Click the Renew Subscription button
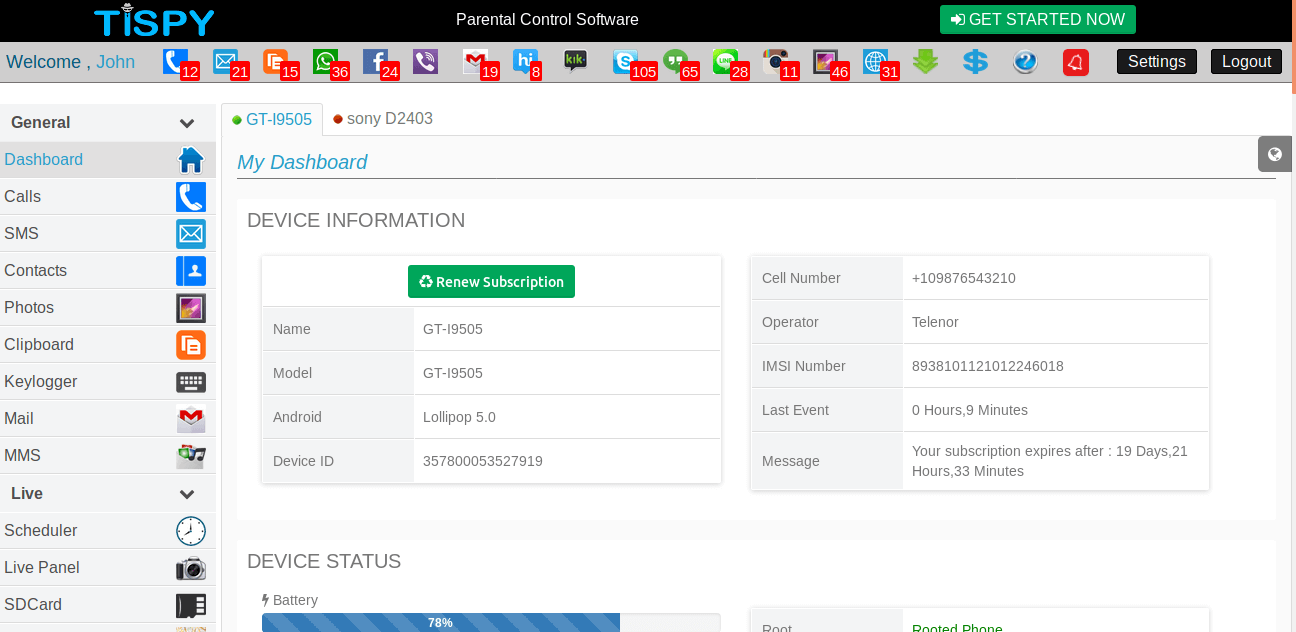 click(491, 282)
